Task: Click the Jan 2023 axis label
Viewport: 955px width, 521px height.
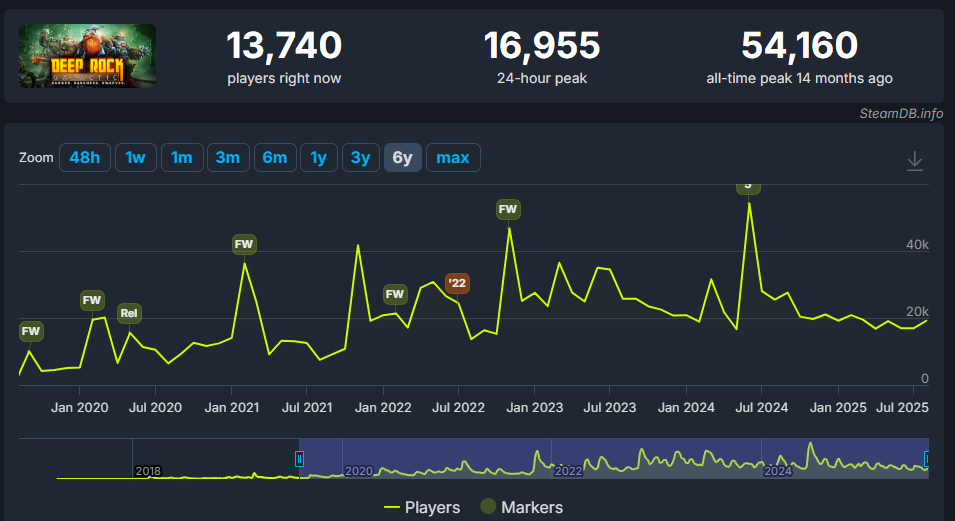Action: point(535,408)
